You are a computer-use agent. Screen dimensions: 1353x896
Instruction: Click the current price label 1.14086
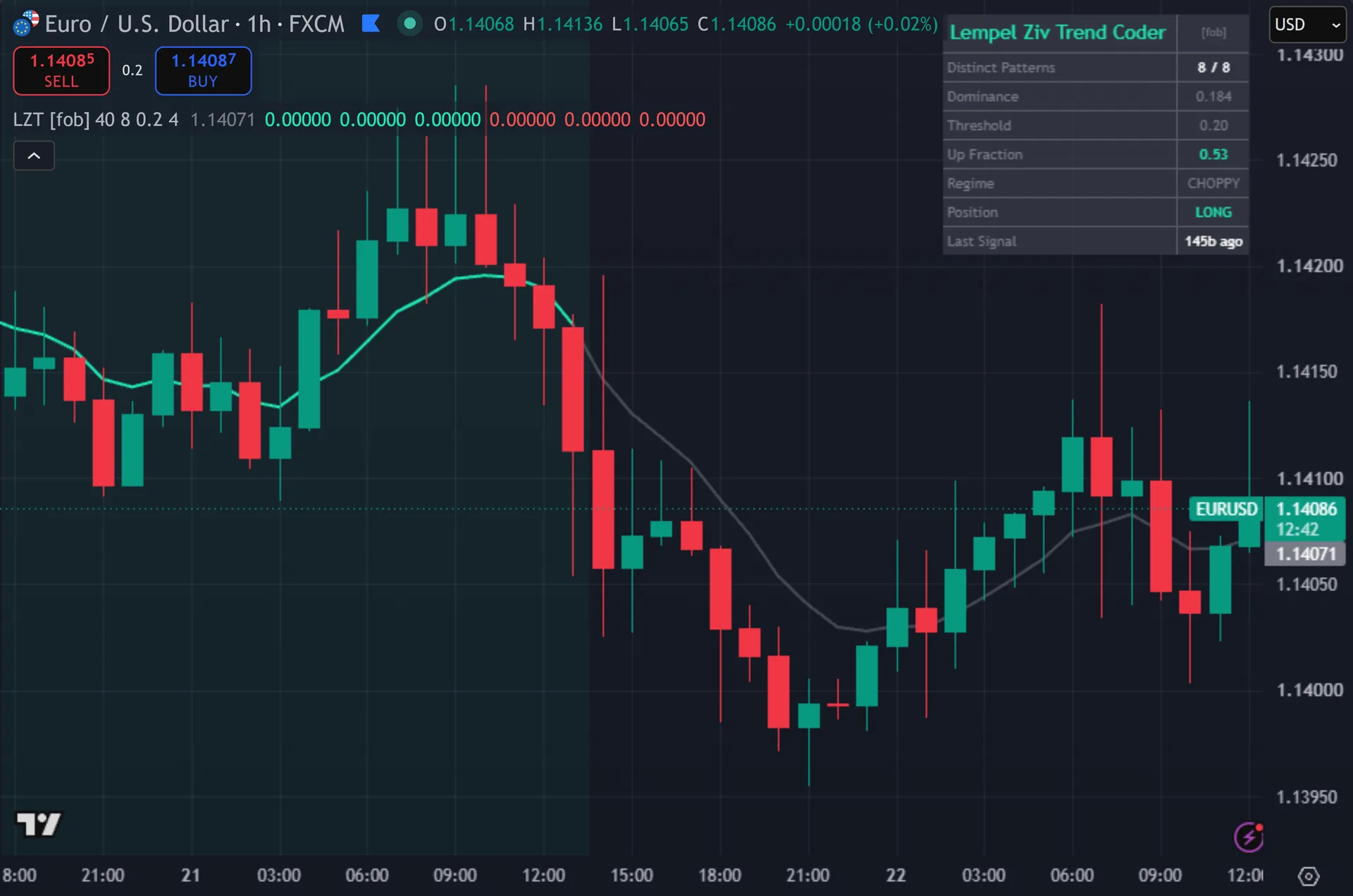click(x=1306, y=509)
